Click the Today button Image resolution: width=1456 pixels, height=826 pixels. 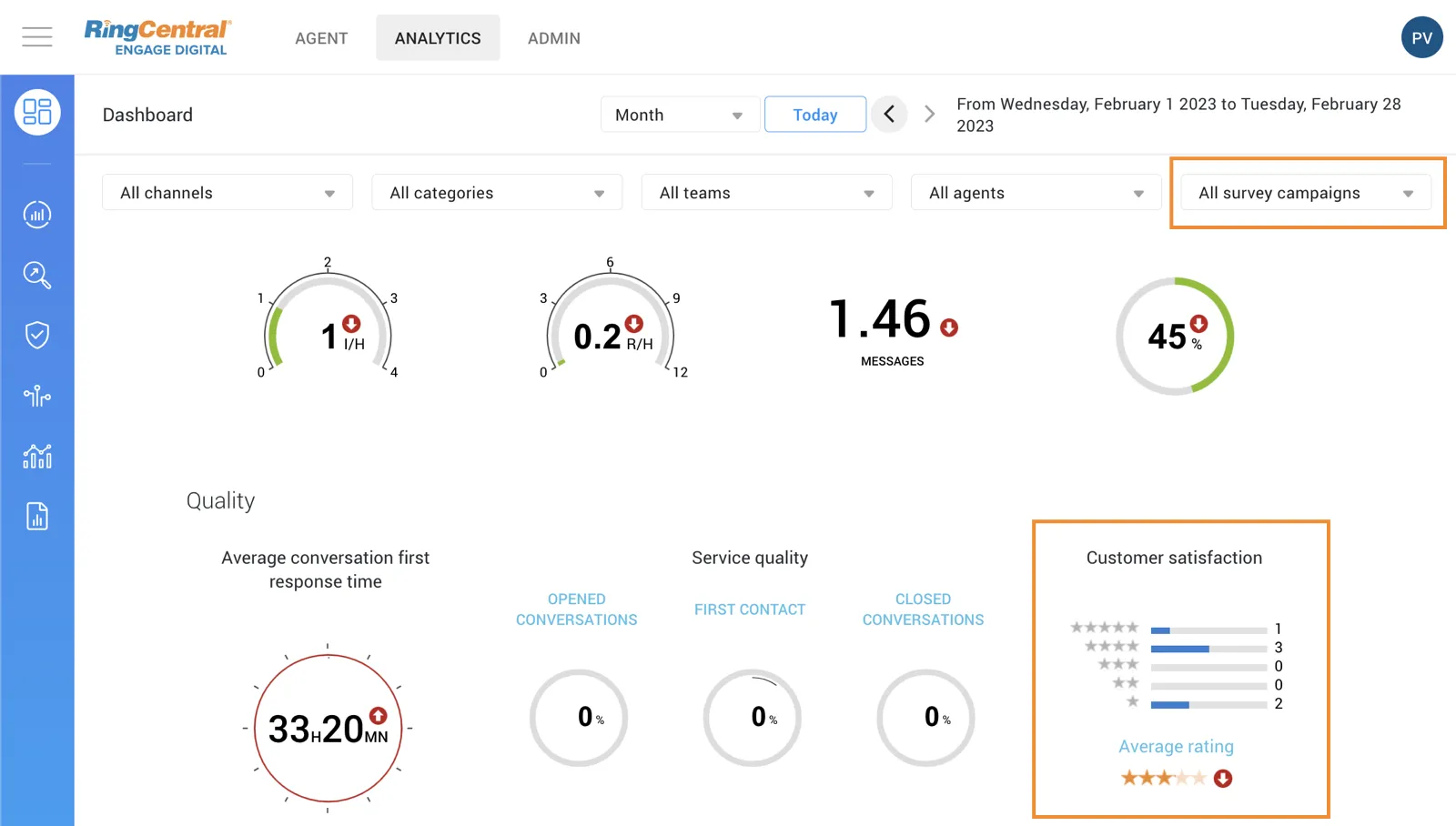tap(815, 115)
